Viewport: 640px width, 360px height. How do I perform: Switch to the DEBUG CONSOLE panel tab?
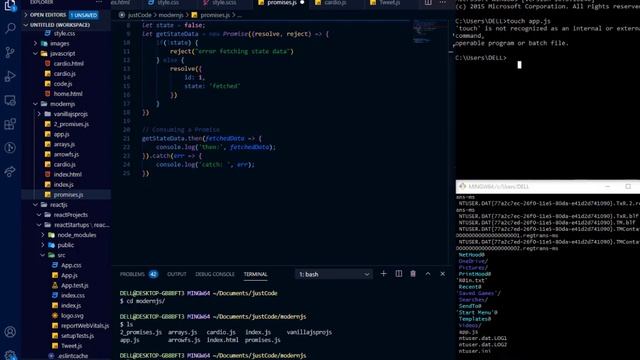[215, 274]
